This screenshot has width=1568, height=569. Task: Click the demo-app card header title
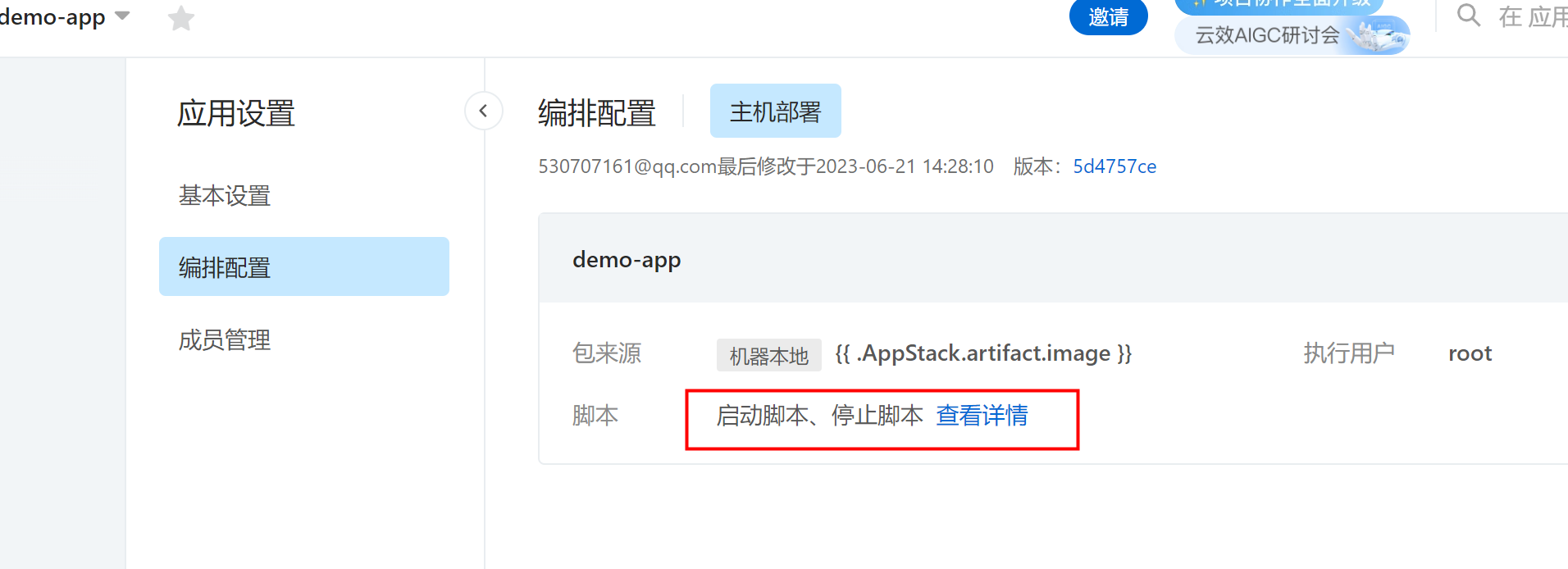[627, 260]
